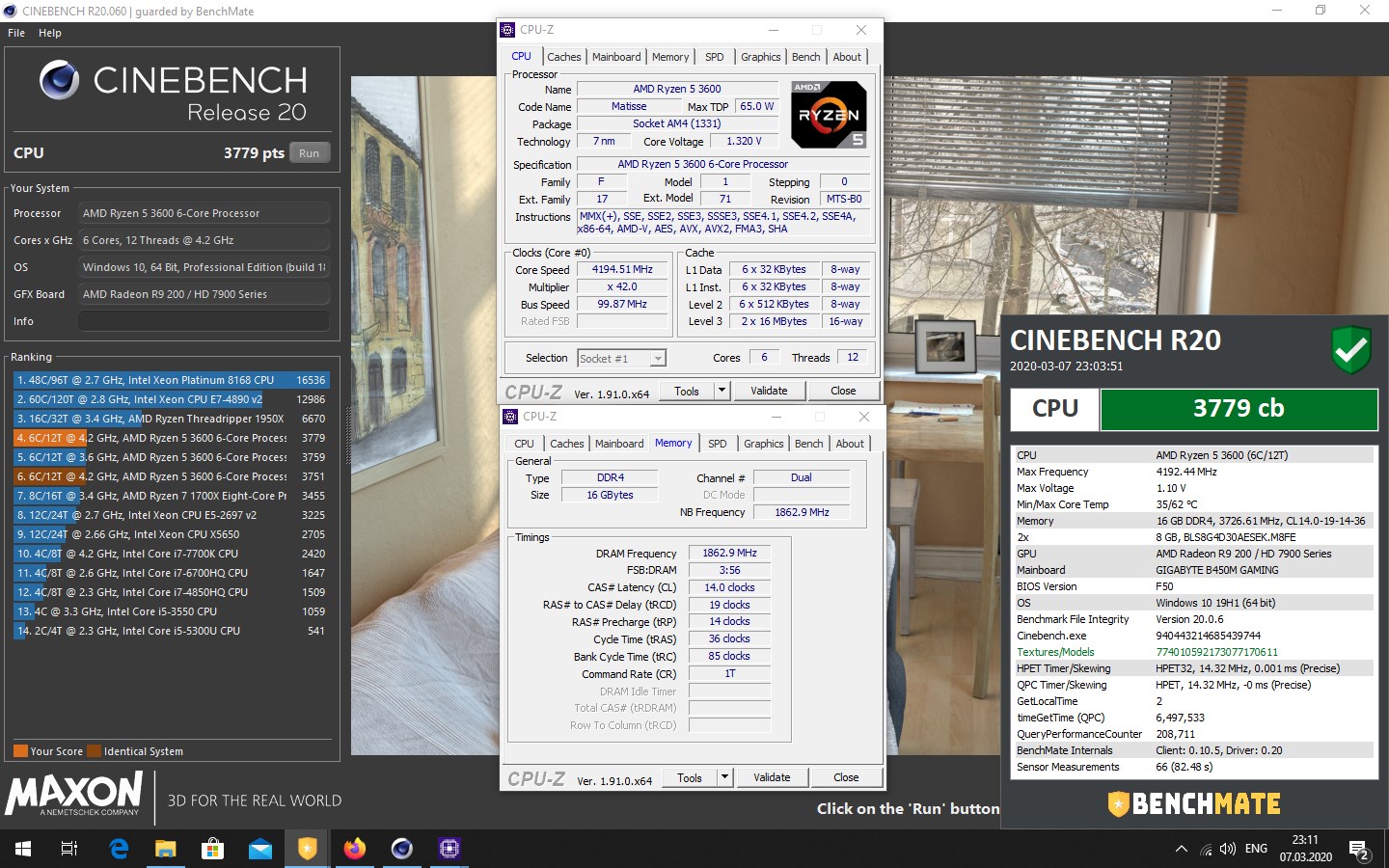This screenshot has width=1389, height=868.
Task: Switch to CPU-Z taskbar icon
Action: 449,849
